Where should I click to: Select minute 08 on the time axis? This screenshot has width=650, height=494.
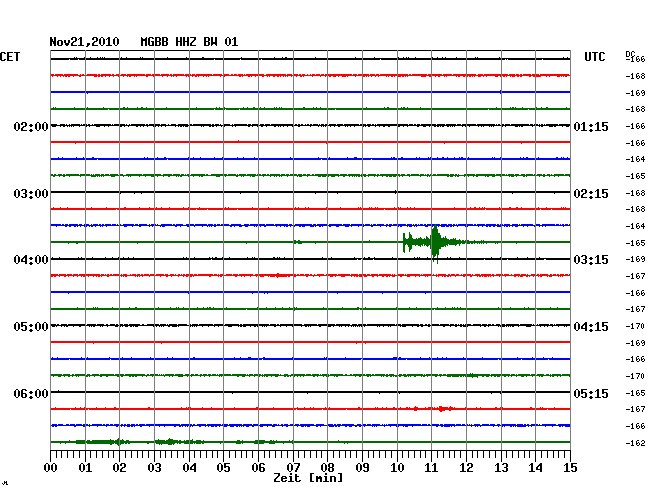coord(327,467)
